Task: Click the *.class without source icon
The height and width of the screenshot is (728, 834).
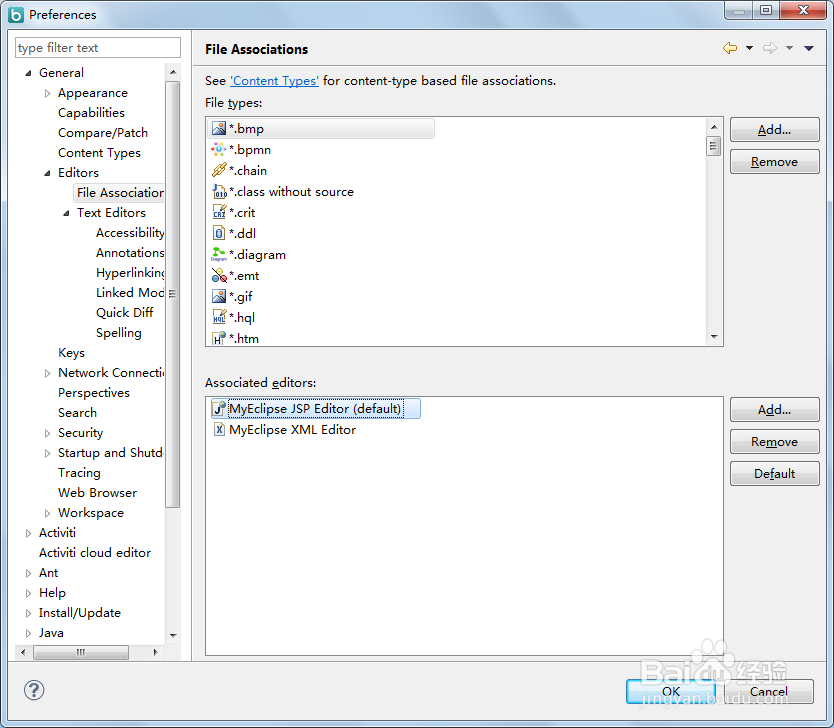Action: (x=219, y=191)
